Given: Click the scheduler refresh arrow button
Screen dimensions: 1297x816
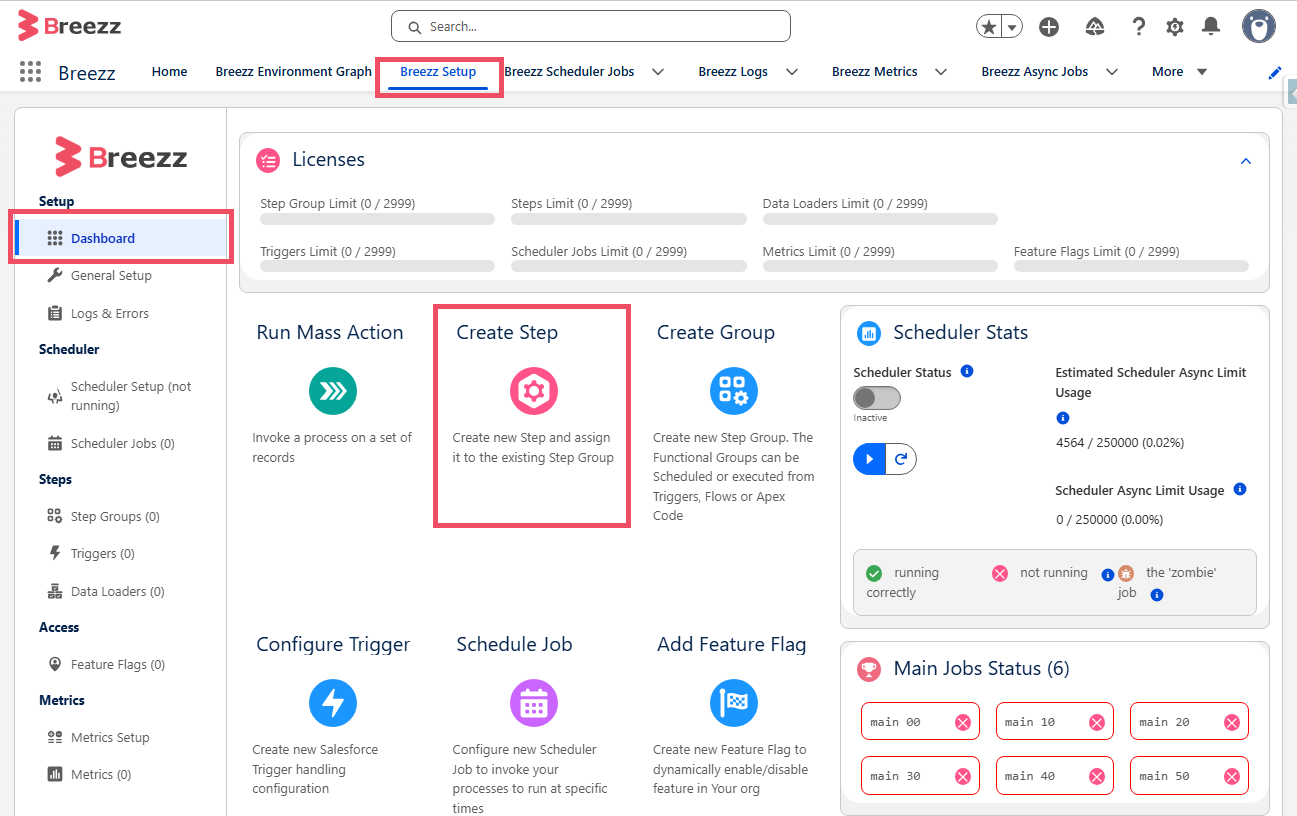Looking at the screenshot, I should pos(900,459).
